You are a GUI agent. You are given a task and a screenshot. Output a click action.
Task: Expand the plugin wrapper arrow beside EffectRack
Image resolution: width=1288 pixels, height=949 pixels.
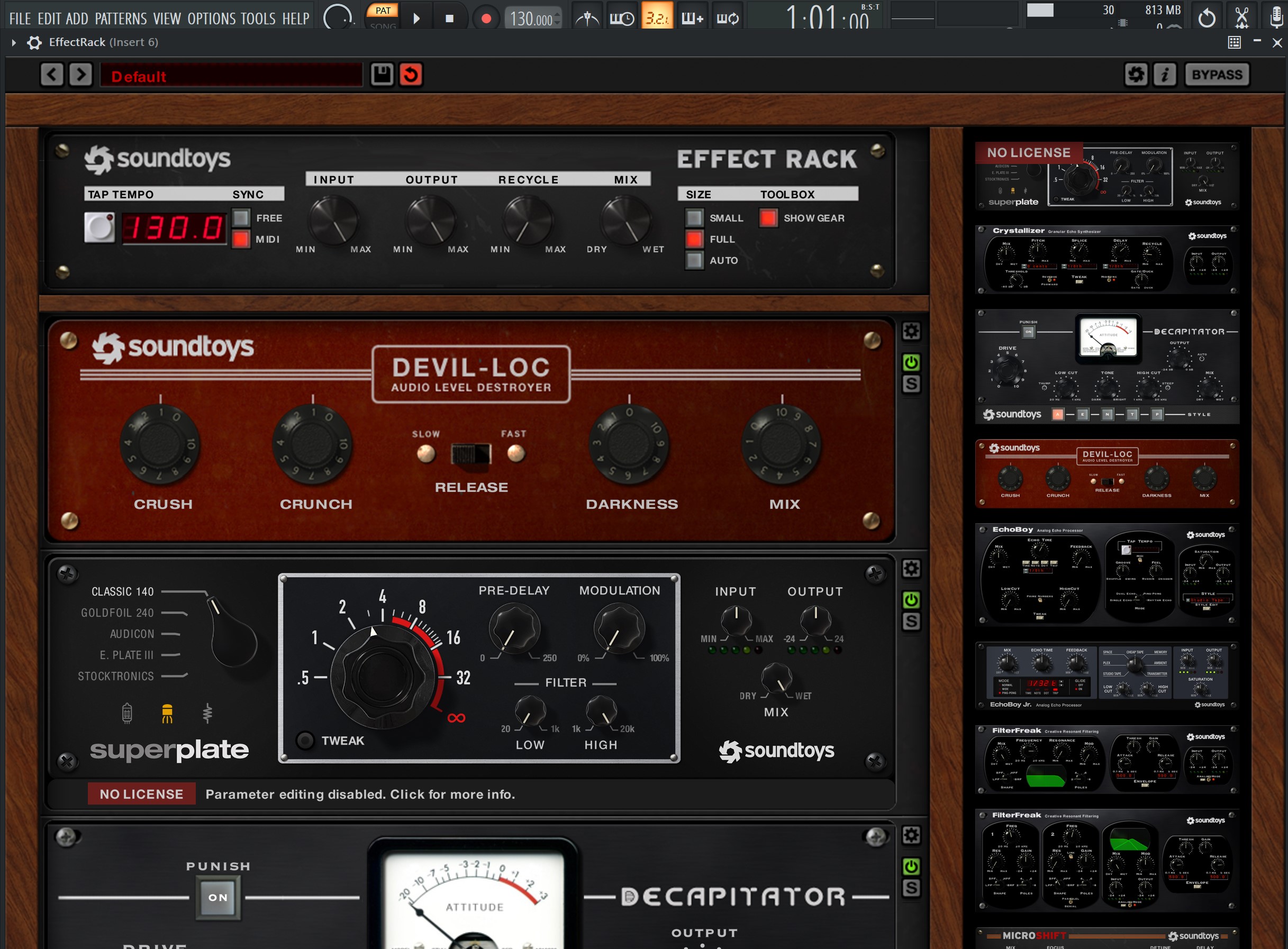pyautogui.click(x=13, y=42)
